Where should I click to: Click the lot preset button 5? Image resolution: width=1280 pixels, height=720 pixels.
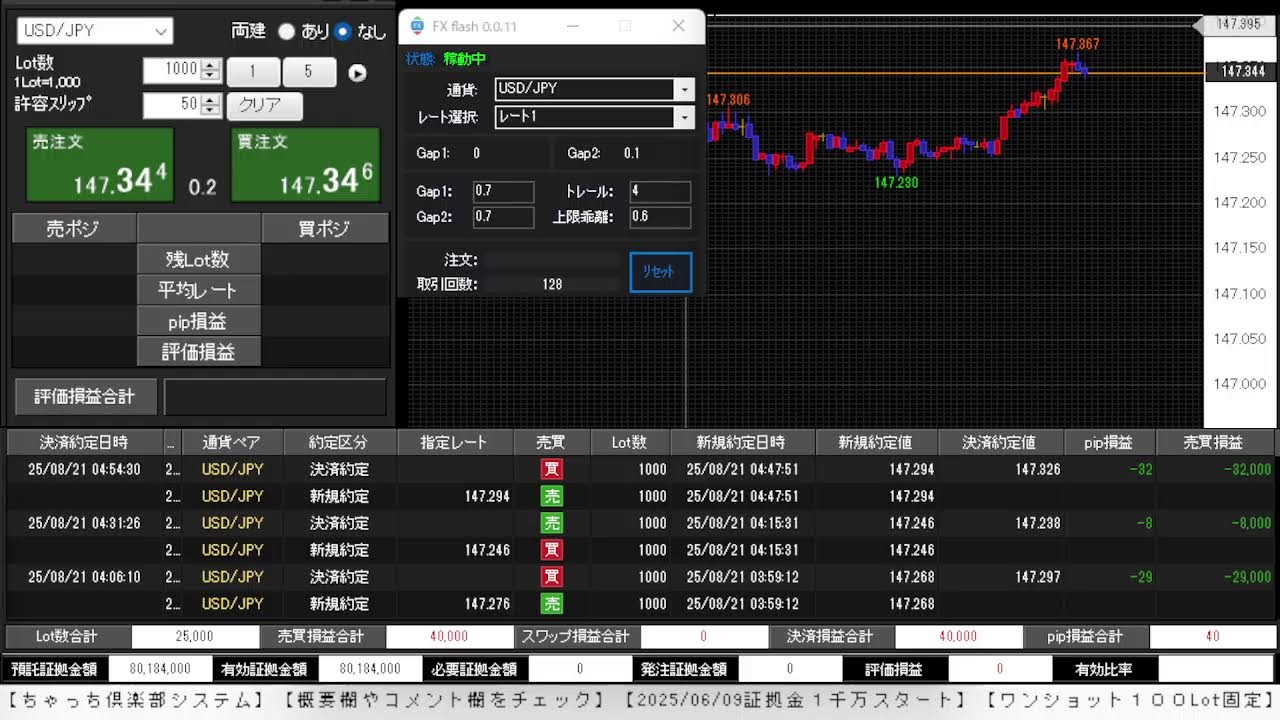[x=309, y=71]
